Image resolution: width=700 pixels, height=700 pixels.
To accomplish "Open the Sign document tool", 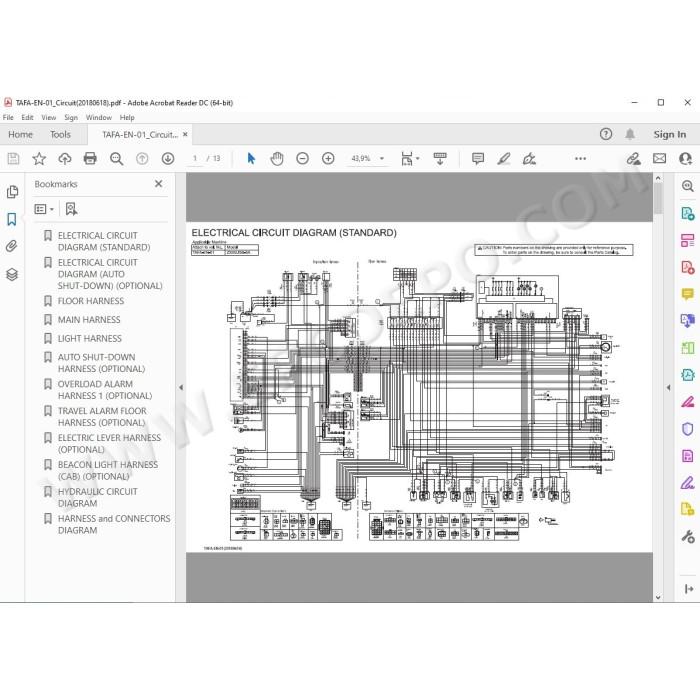I will (529, 158).
